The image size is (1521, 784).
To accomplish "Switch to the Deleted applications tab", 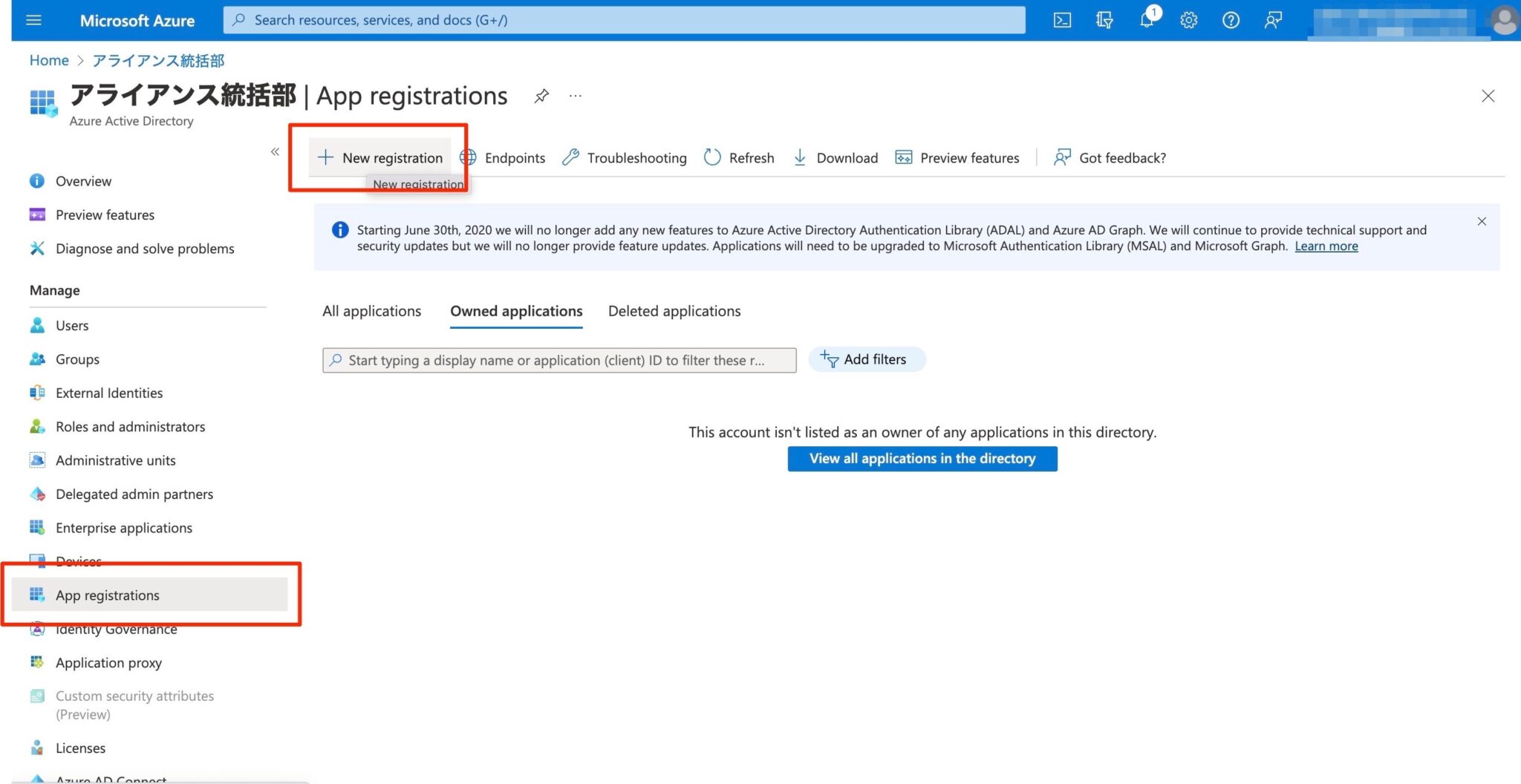I will point(674,311).
